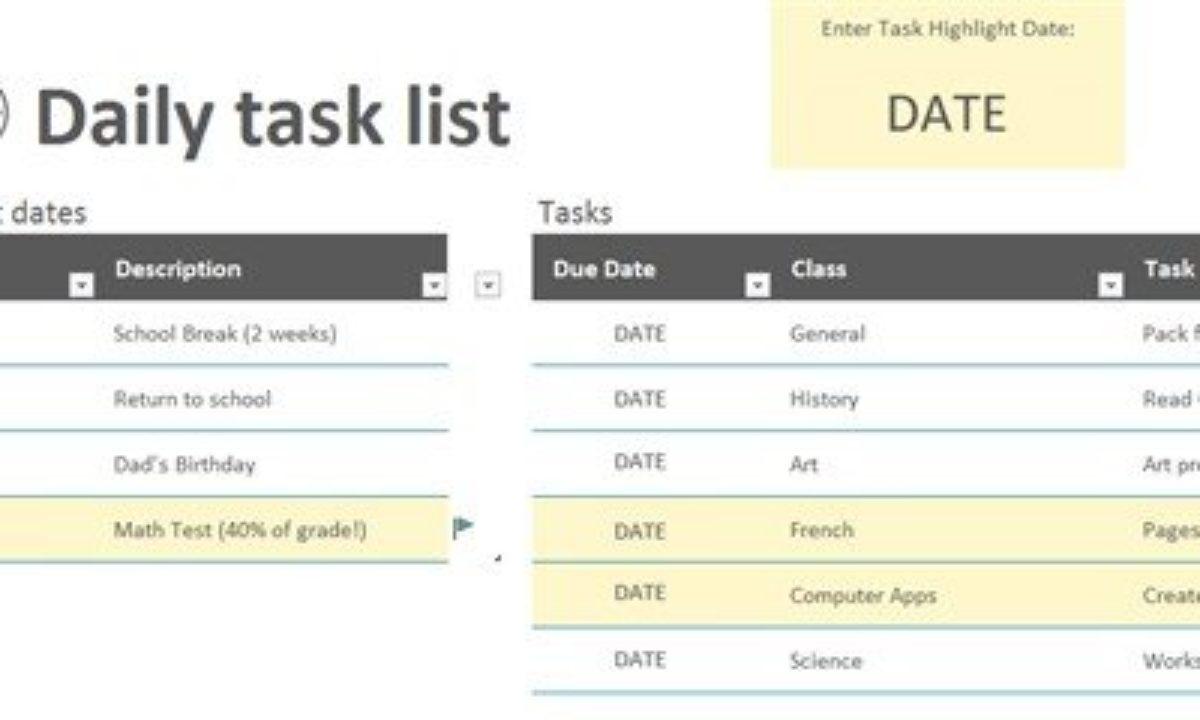Open the Description column filter dropdown

[434, 286]
